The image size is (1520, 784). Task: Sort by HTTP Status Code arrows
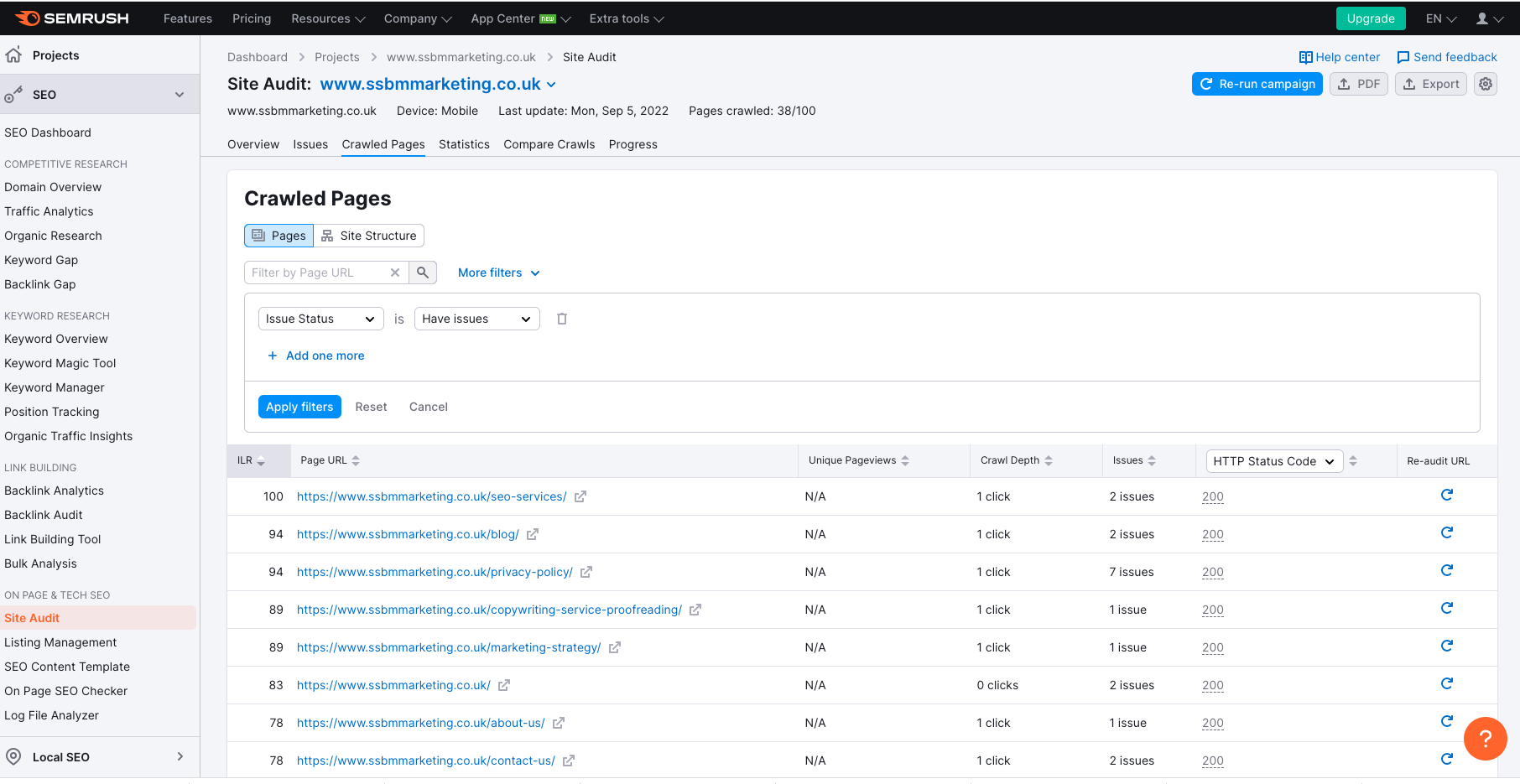pyautogui.click(x=1353, y=461)
